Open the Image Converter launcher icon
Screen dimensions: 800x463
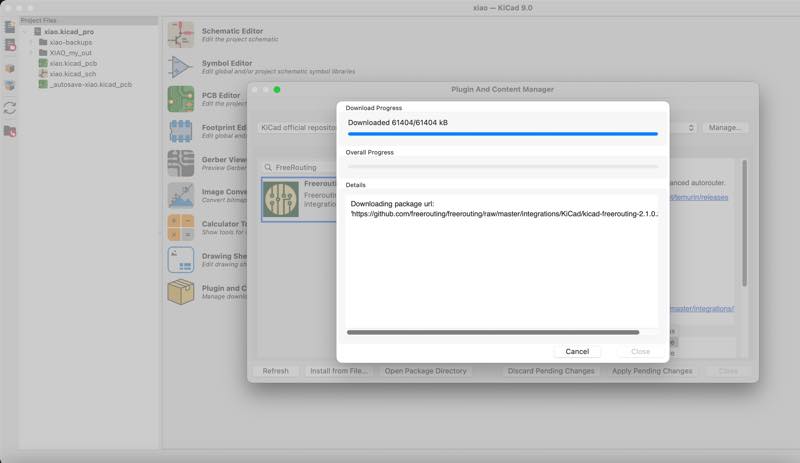tap(181, 196)
